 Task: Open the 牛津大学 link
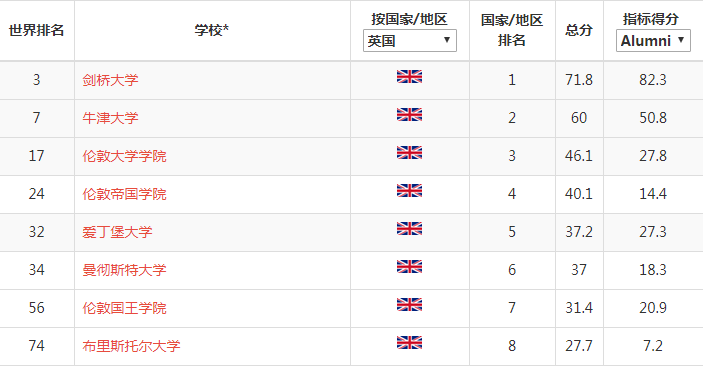[110, 118]
